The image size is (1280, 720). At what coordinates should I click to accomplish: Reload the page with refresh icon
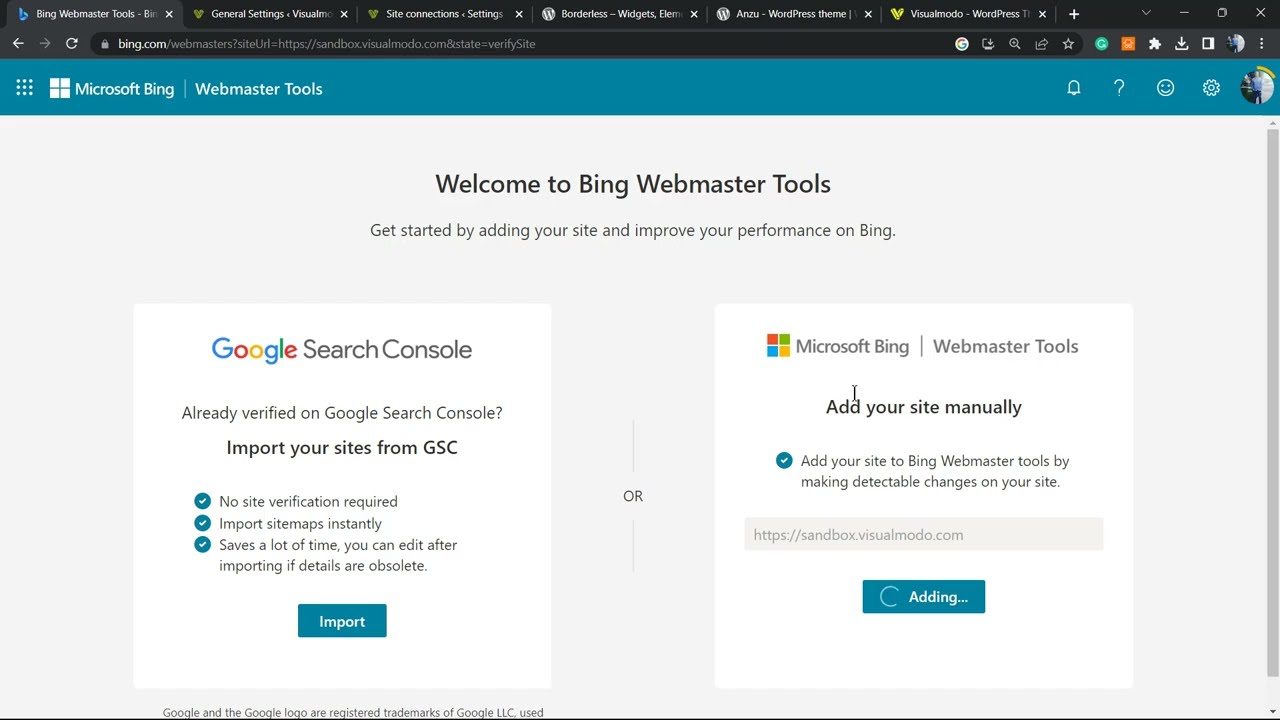pos(72,44)
